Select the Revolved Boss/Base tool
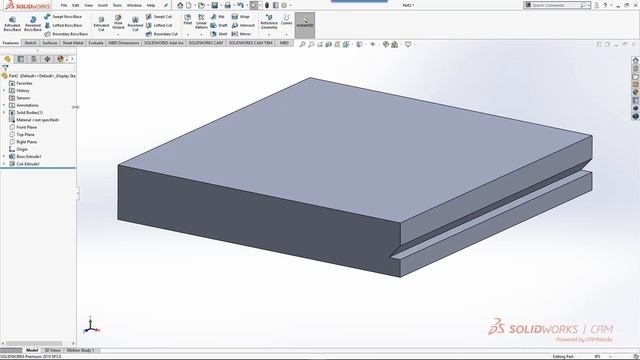This screenshot has width=640, height=360. (x=33, y=24)
